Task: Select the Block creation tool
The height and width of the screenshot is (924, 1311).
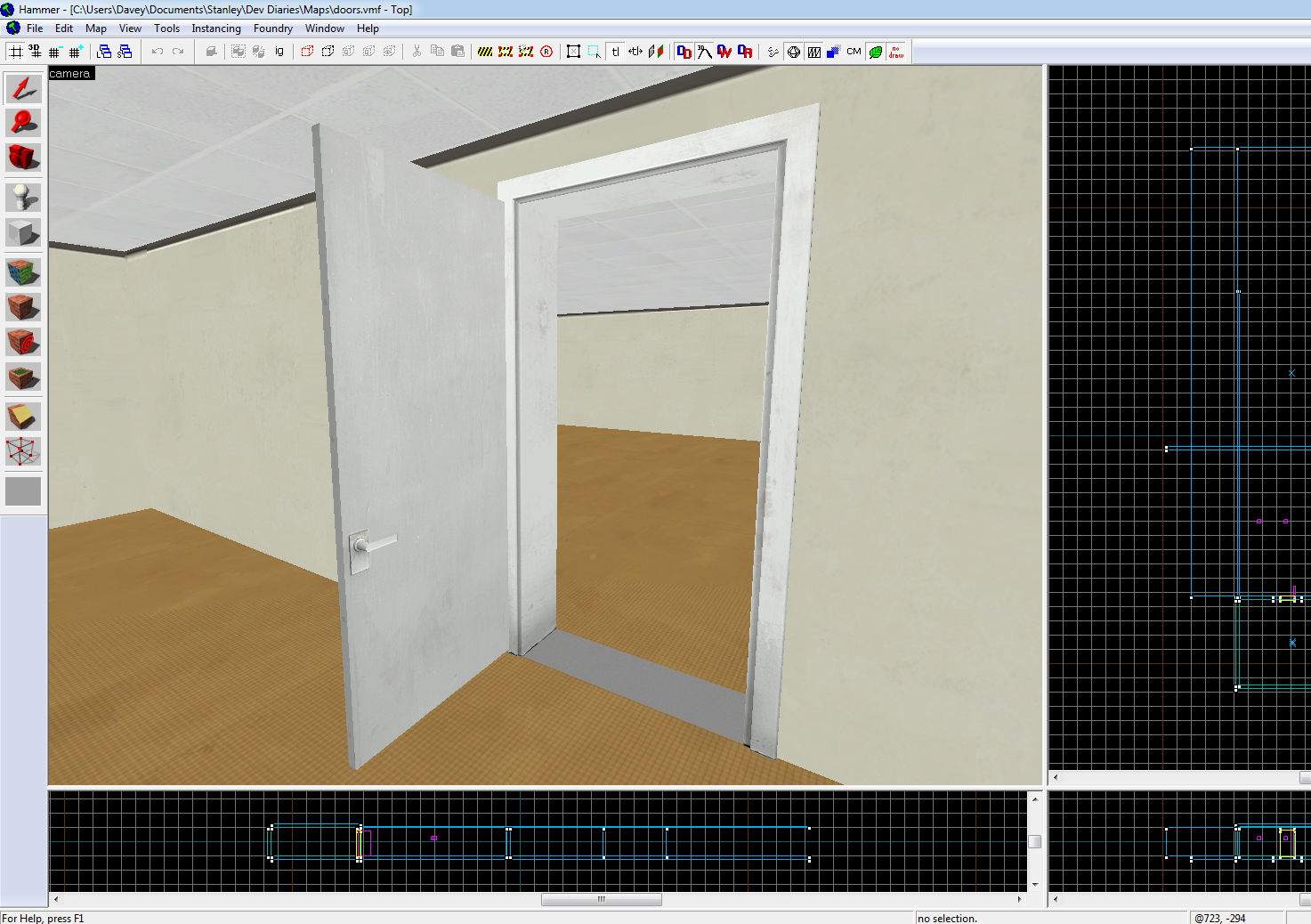Action: pos(23,232)
